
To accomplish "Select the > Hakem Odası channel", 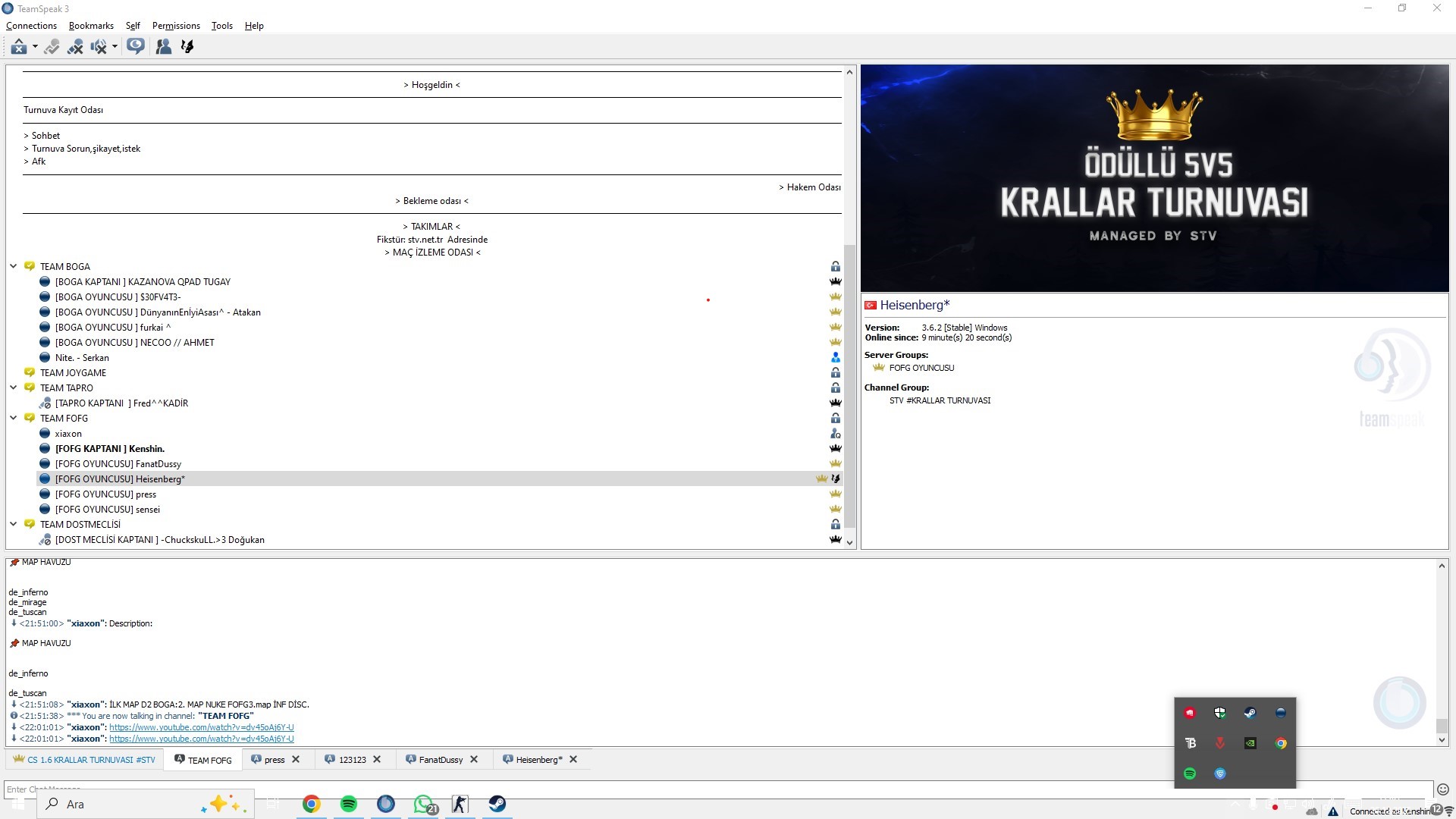I will (x=810, y=187).
